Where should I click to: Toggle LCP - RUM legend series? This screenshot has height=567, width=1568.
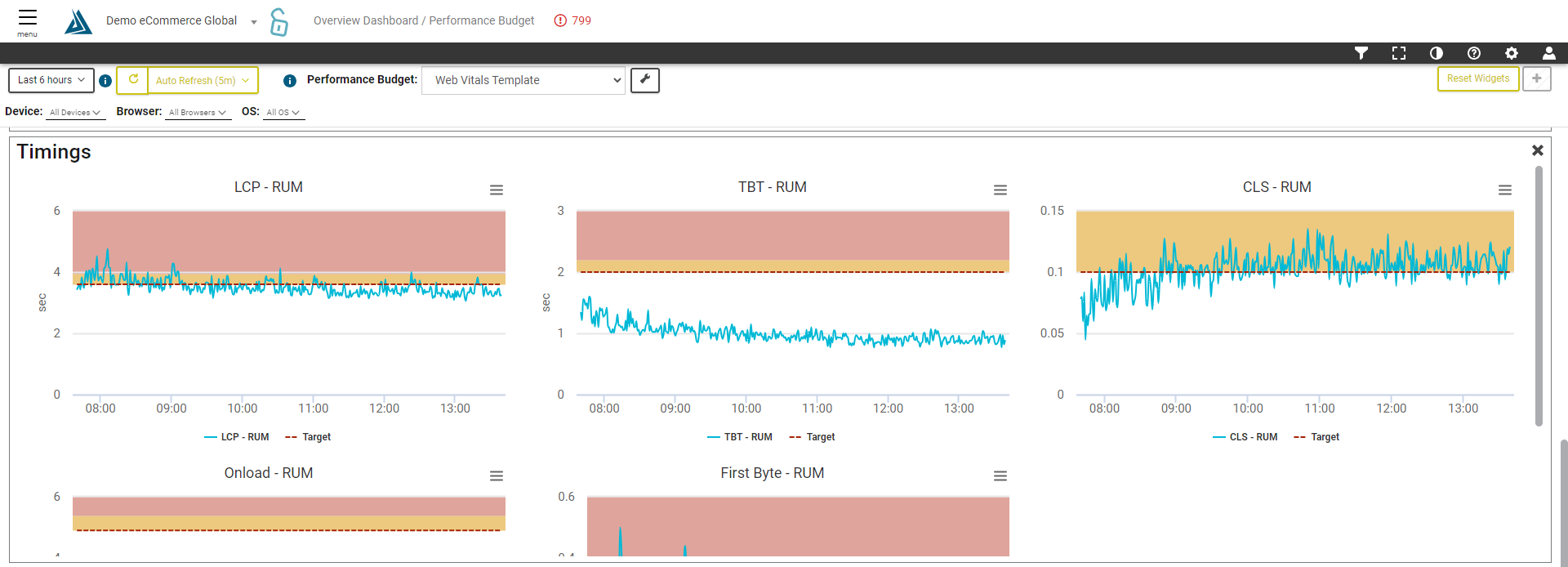point(236,437)
